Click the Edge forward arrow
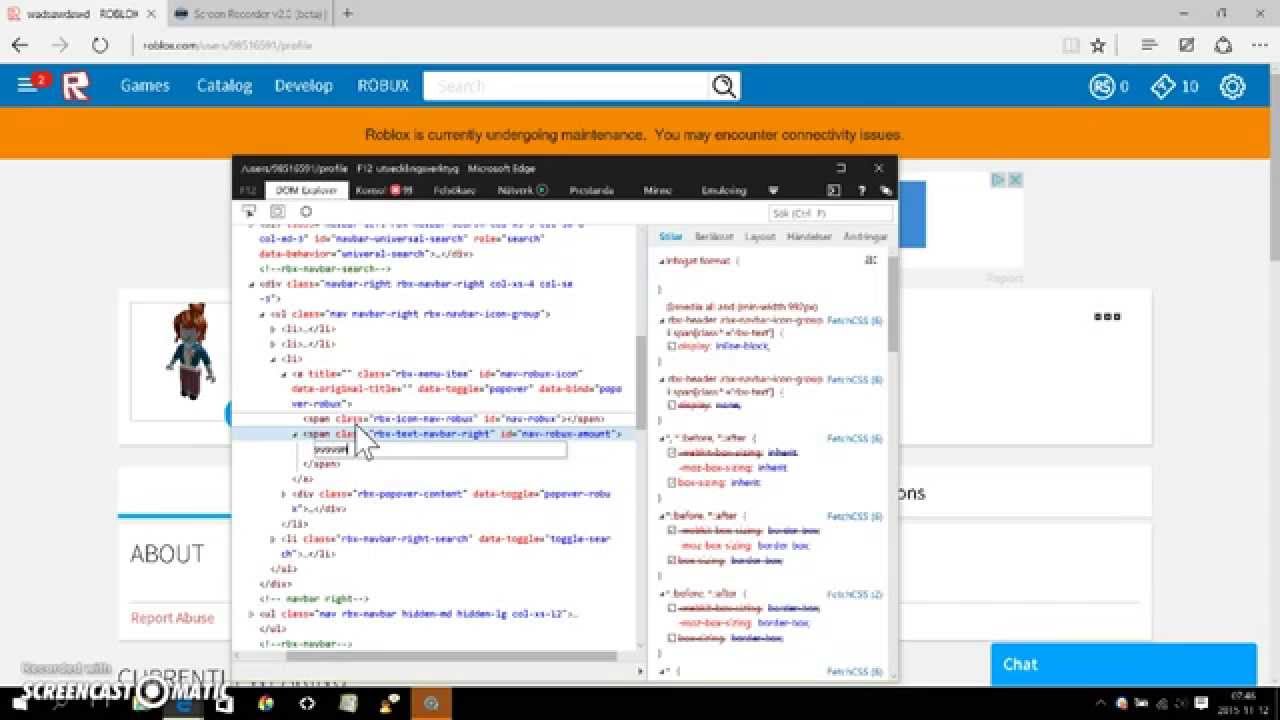 pyautogui.click(x=60, y=45)
